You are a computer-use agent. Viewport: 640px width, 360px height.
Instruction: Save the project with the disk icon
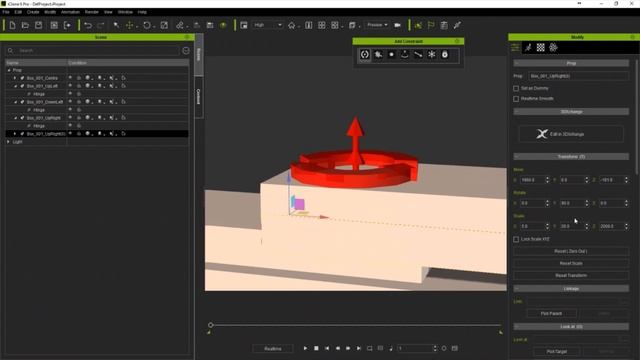[38, 25]
